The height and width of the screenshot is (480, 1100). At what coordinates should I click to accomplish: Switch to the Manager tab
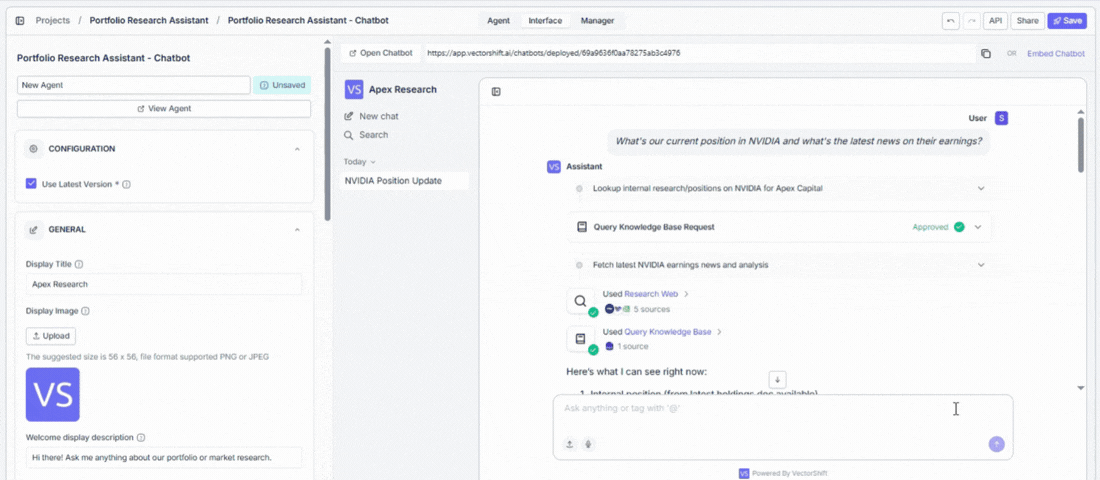[x=598, y=20]
